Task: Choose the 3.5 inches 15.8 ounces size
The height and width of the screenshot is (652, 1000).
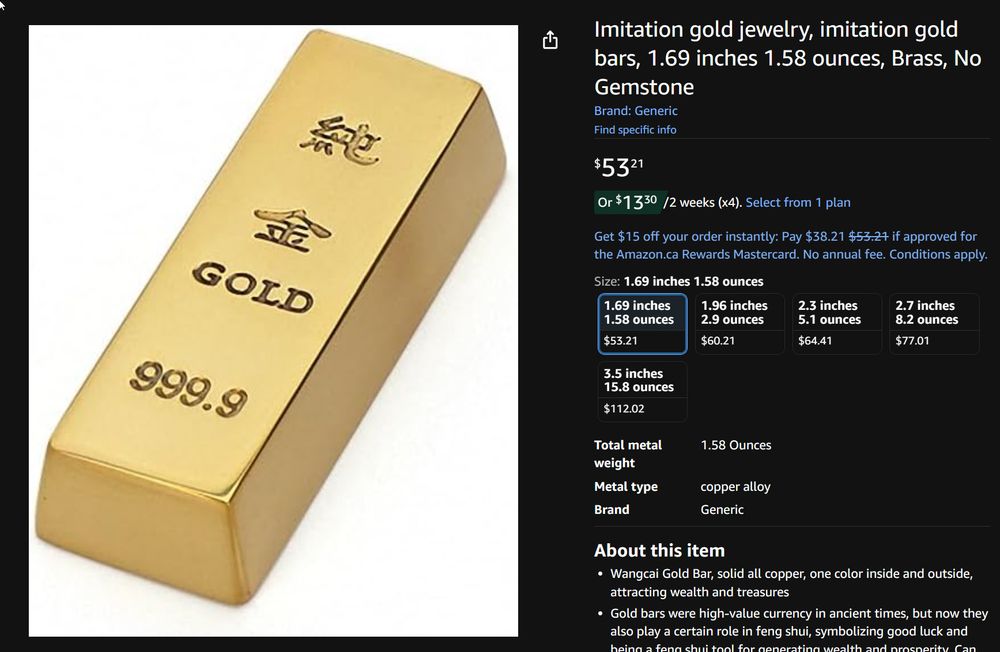Action: click(642, 391)
